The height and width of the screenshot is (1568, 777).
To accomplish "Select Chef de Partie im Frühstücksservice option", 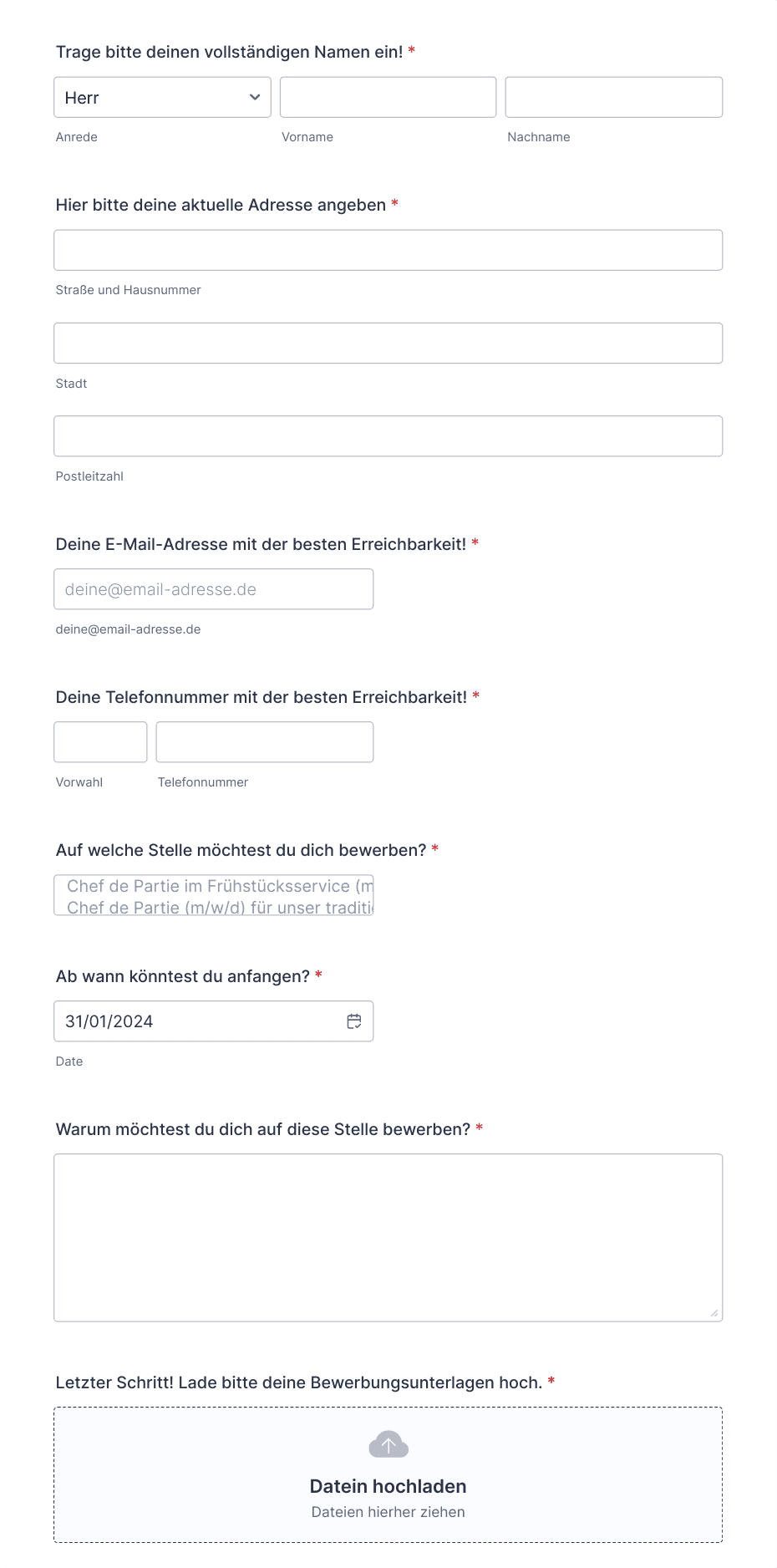I will tap(220, 886).
